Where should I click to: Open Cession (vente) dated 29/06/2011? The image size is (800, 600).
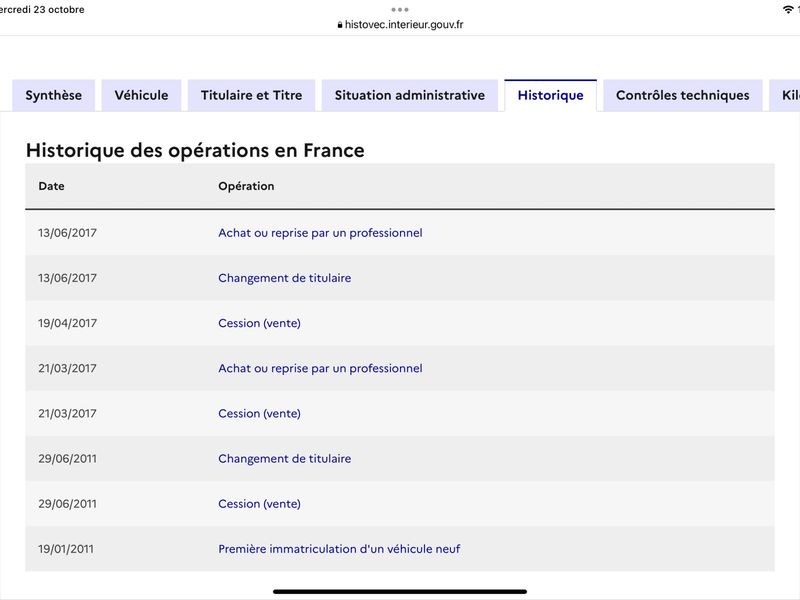(x=259, y=504)
